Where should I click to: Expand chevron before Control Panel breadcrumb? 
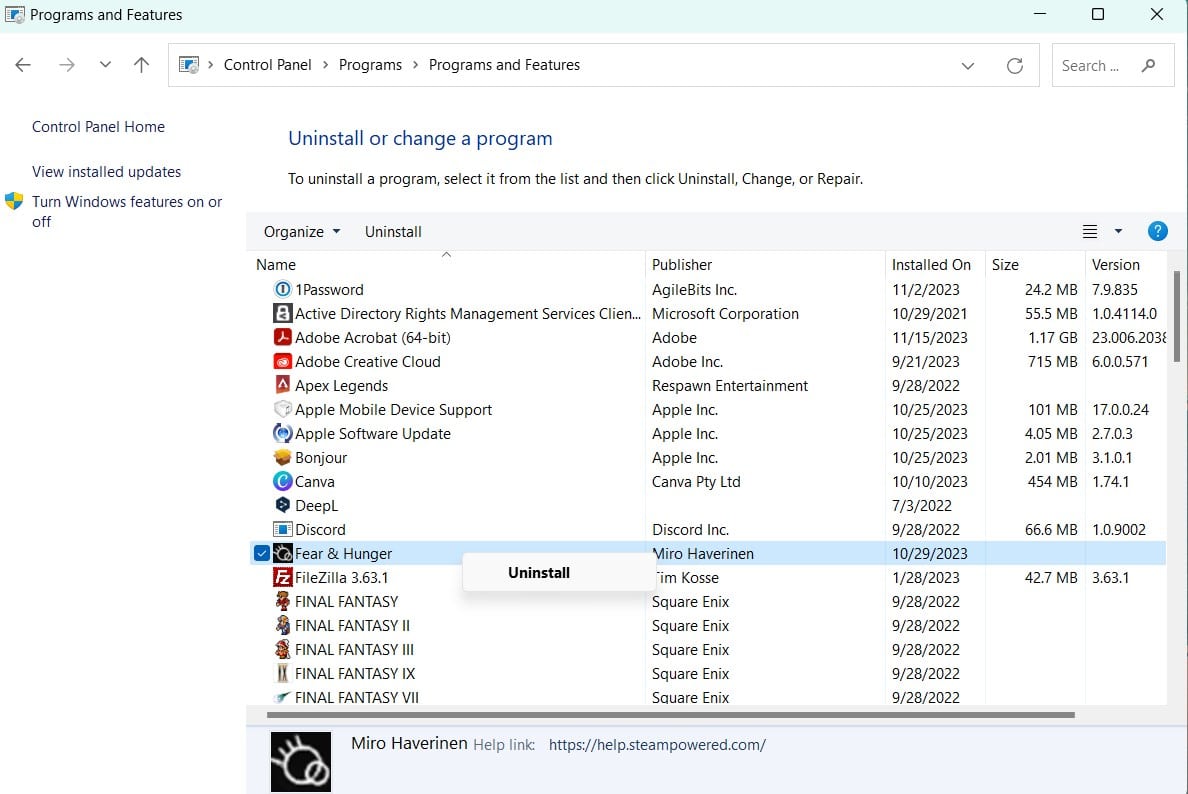210,65
